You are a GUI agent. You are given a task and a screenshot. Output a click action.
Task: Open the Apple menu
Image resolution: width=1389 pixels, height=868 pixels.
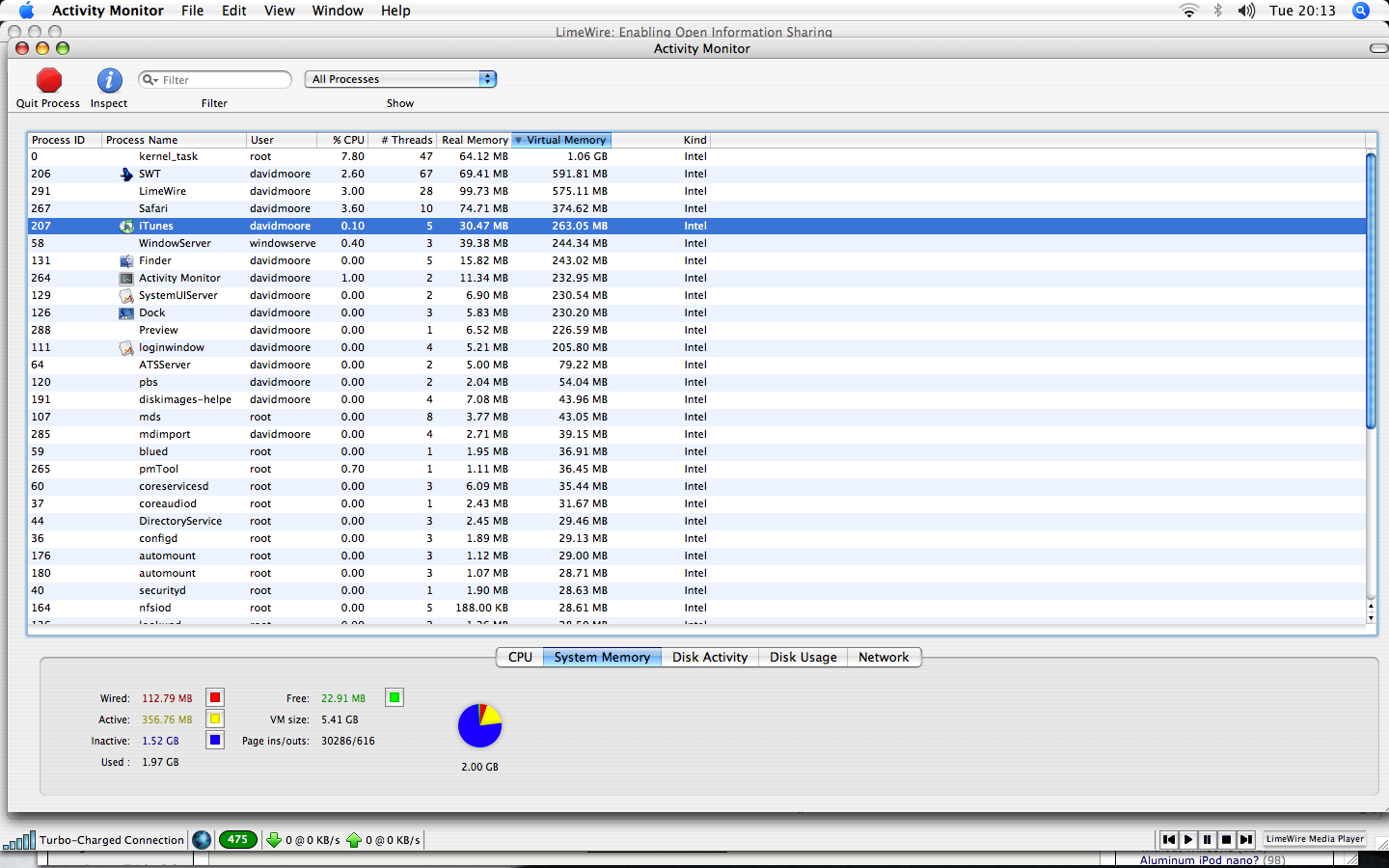click(x=26, y=11)
